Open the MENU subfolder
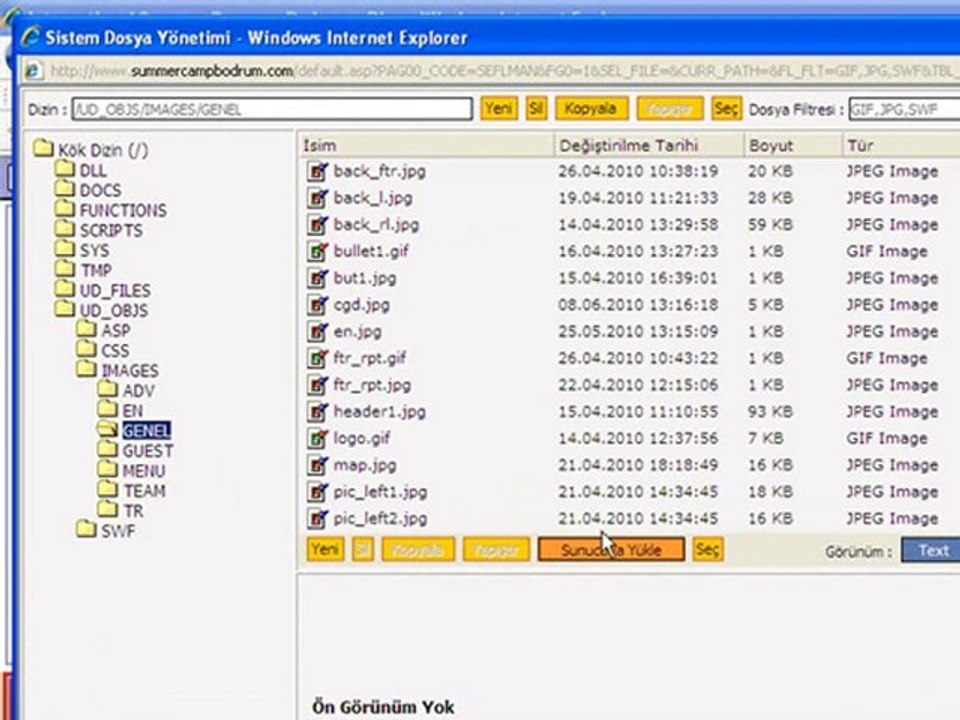This screenshot has height=720, width=960. (144, 471)
